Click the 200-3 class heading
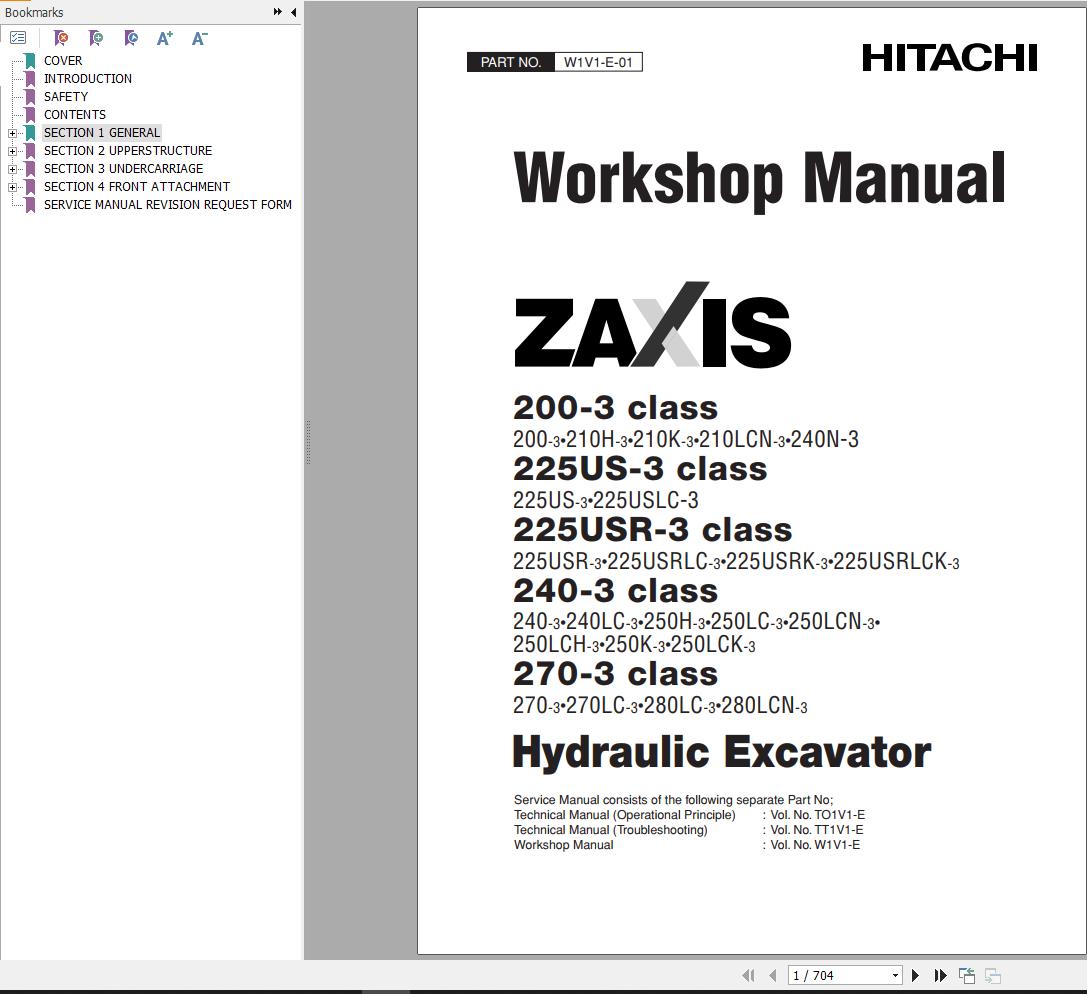The width and height of the screenshot is (1087, 994). coord(616,408)
